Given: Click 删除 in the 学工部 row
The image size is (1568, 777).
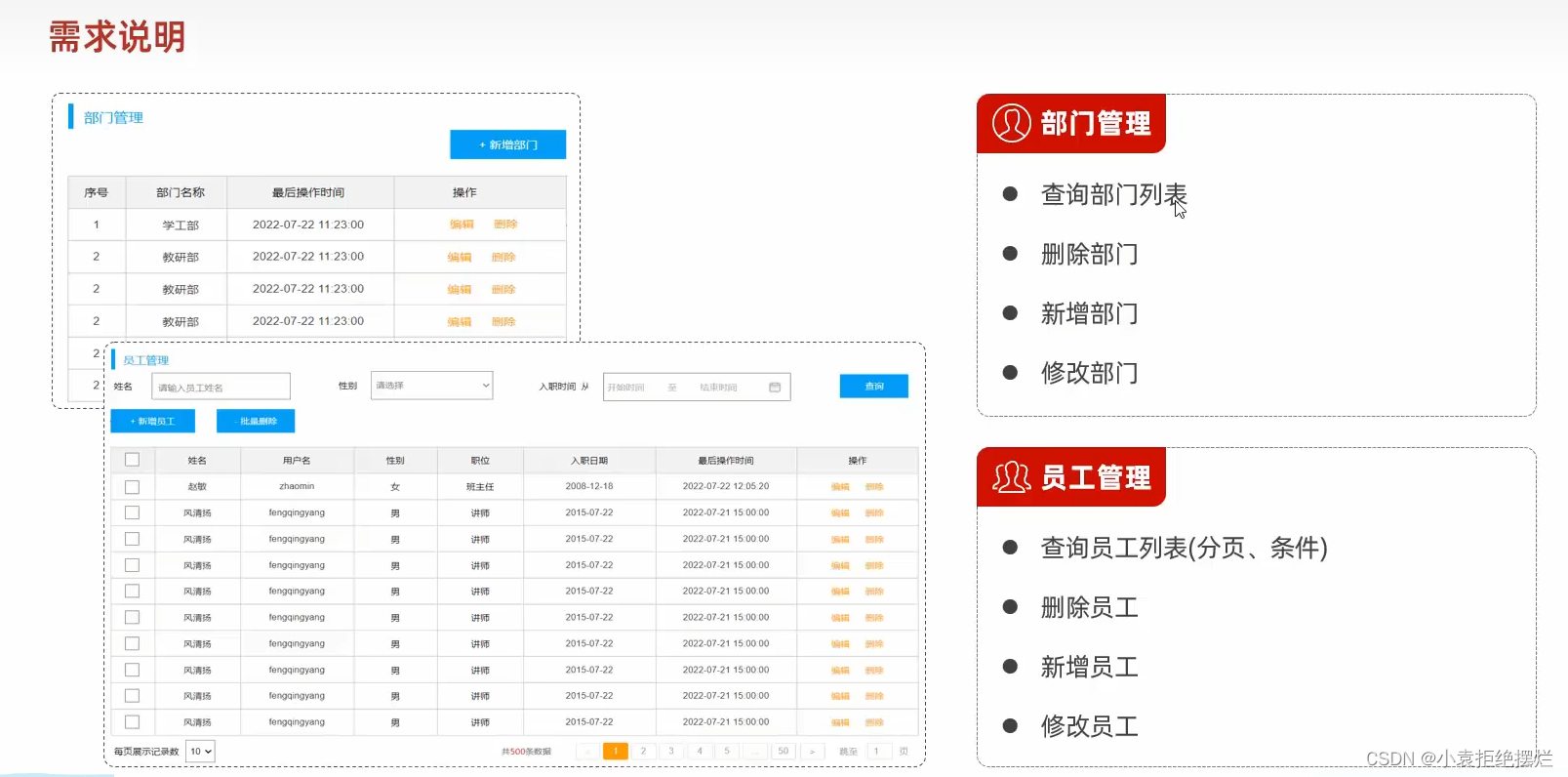Looking at the screenshot, I should (x=505, y=225).
